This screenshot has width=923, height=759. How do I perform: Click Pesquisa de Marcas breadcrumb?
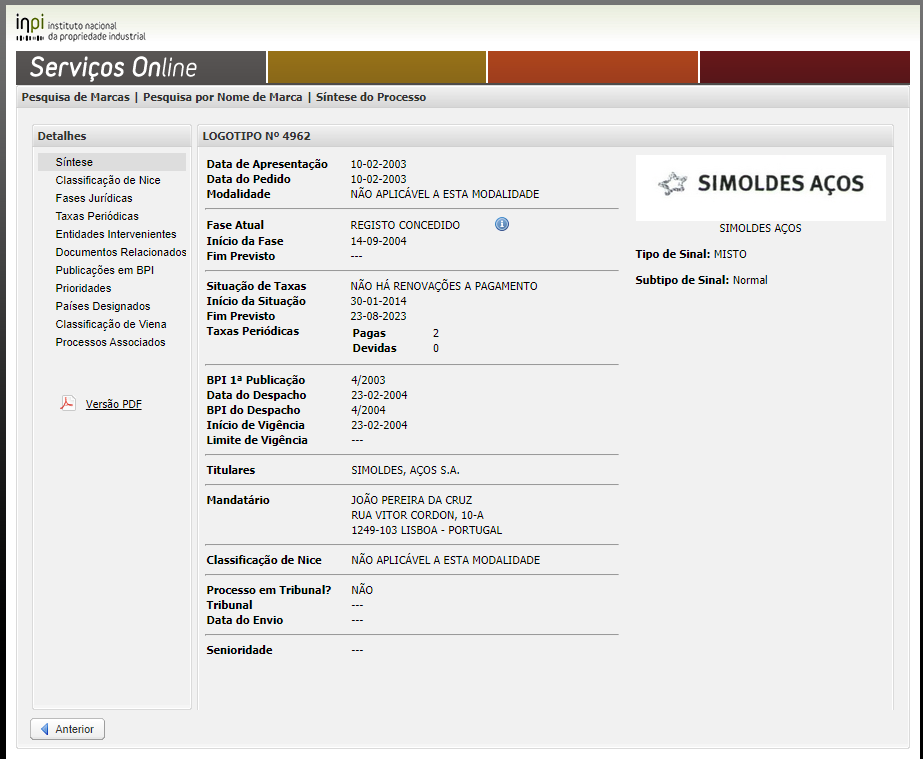click(75, 97)
